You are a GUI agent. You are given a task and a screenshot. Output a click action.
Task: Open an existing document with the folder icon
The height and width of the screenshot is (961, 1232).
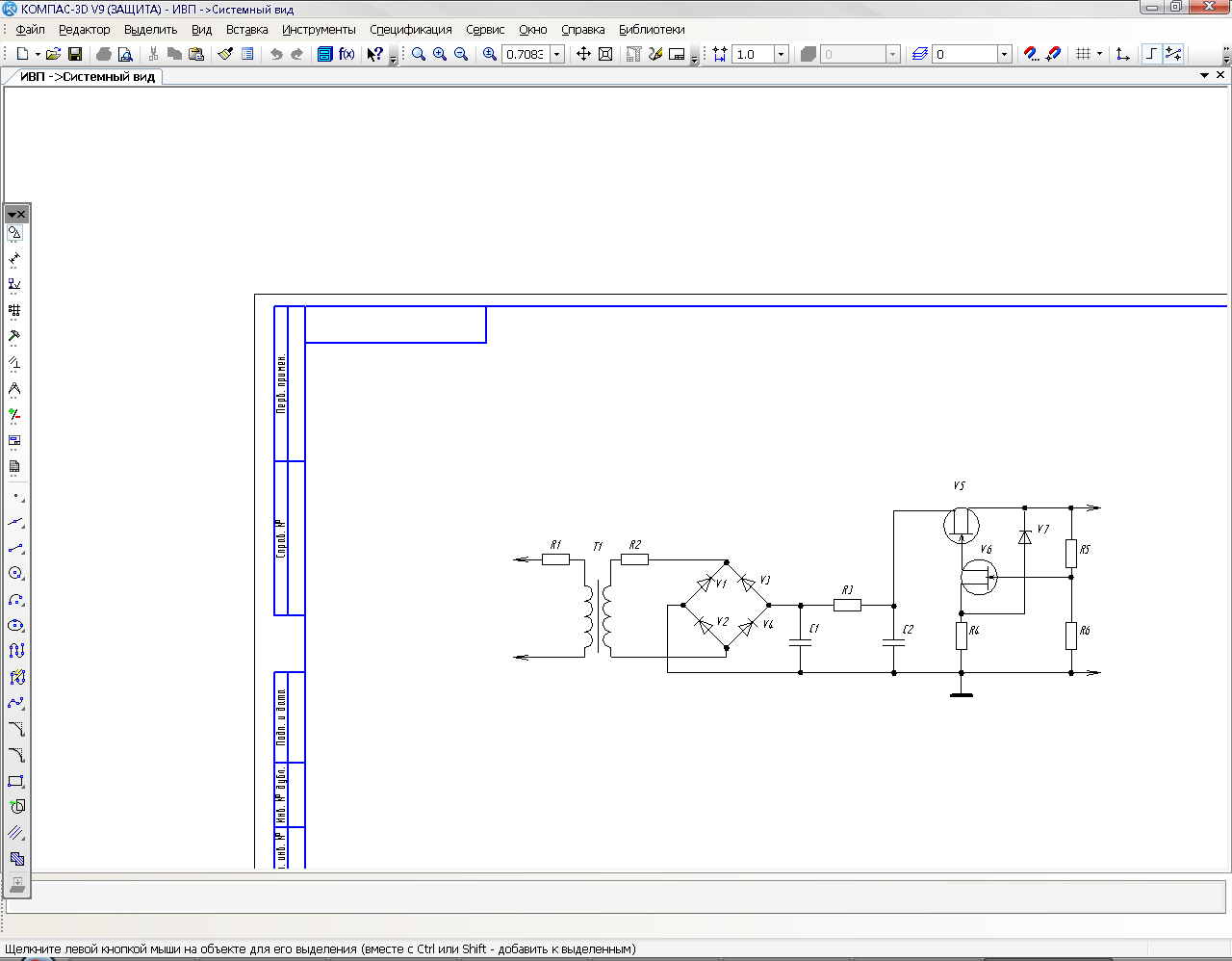pyautogui.click(x=53, y=54)
